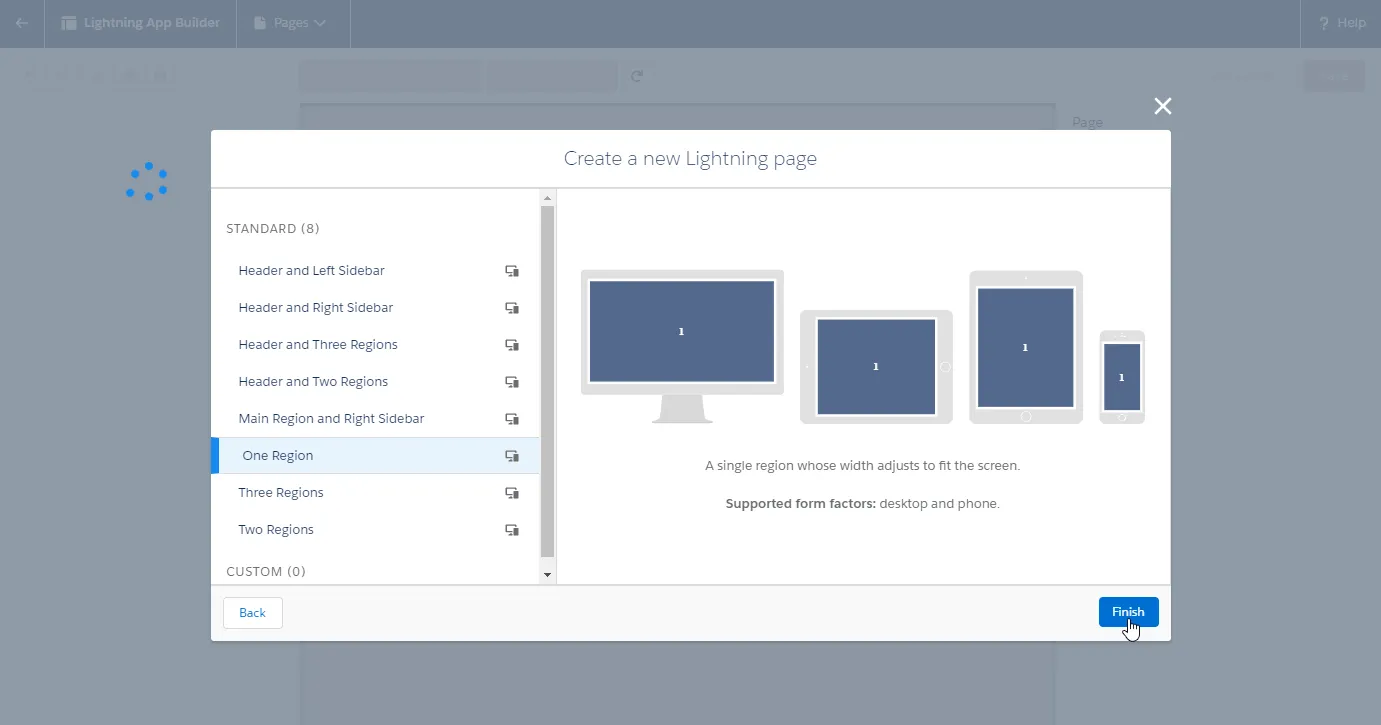Open the Help link in header

coord(1341,23)
